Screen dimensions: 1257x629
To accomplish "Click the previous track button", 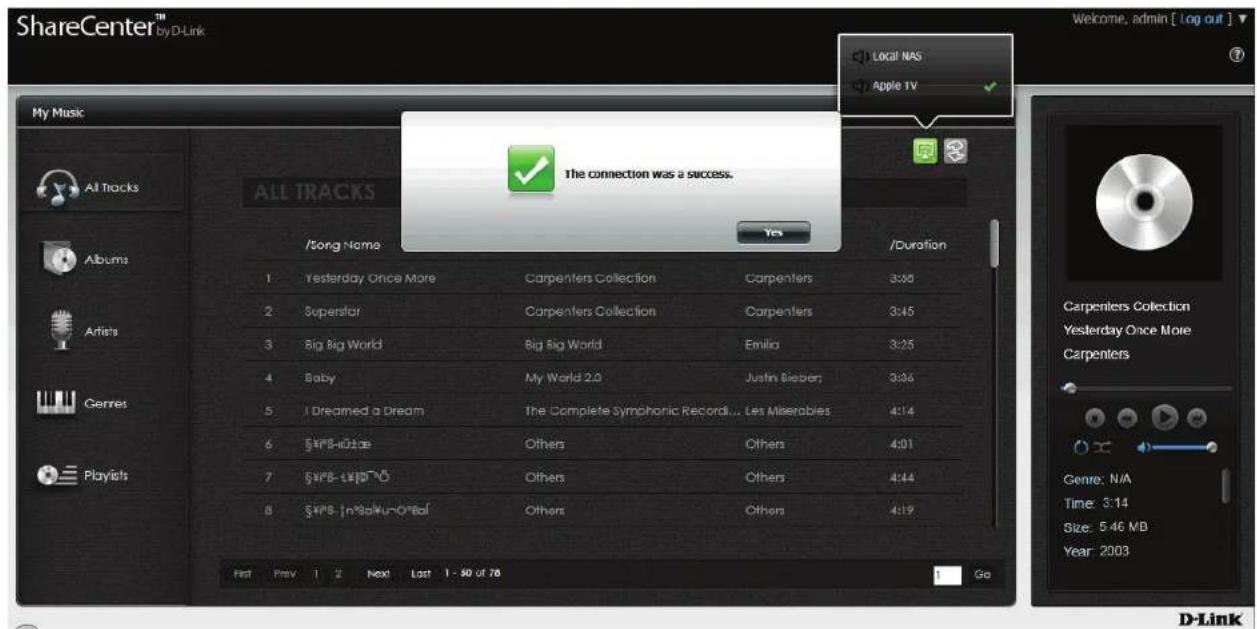I will point(1126,417).
